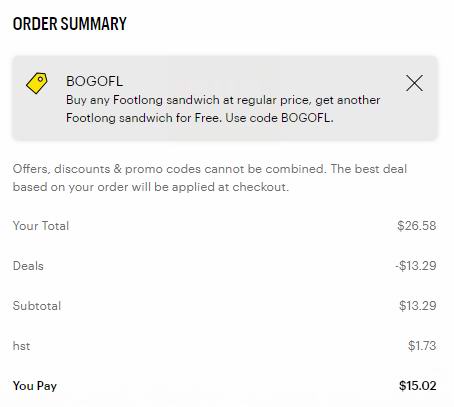Viewport: 454px width, 407px height.
Task: Click the $15.02 You Pay amount
Action: pyautogui.click(x=418, y=386)
